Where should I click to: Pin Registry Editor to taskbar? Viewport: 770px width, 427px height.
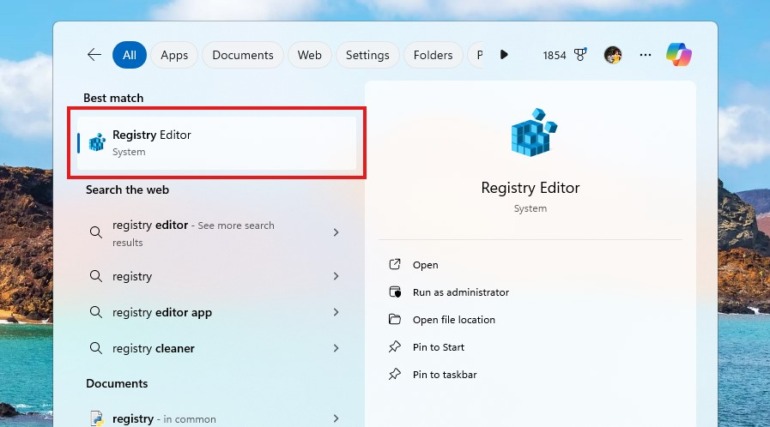(x=444, y=374)
